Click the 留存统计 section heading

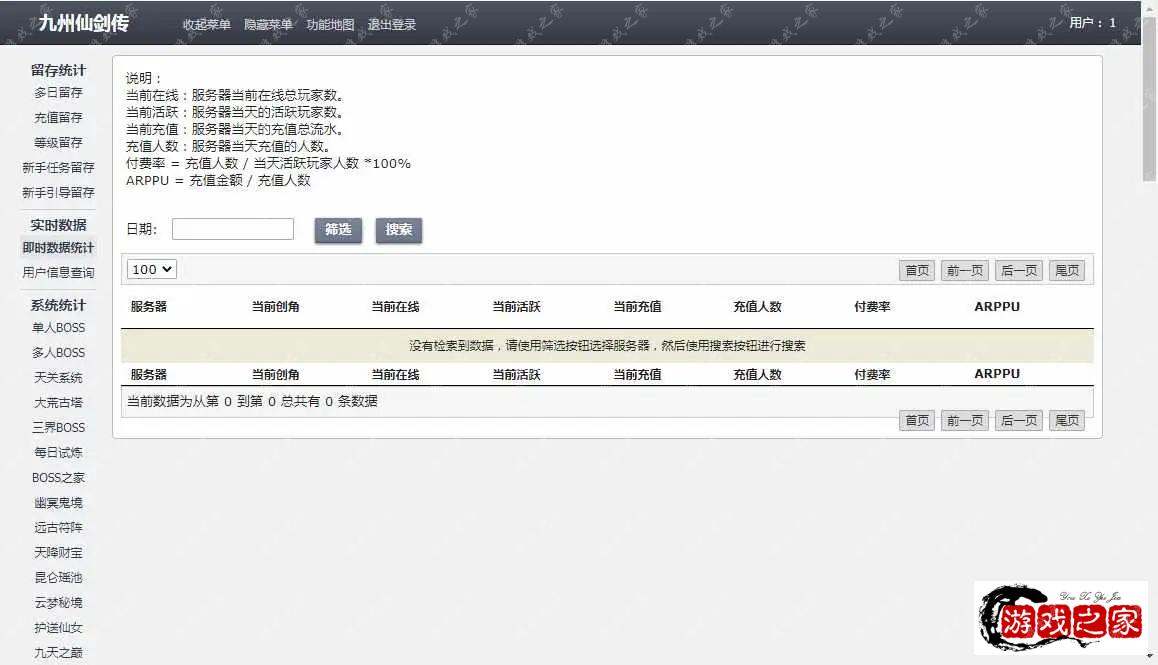[58, 70]
